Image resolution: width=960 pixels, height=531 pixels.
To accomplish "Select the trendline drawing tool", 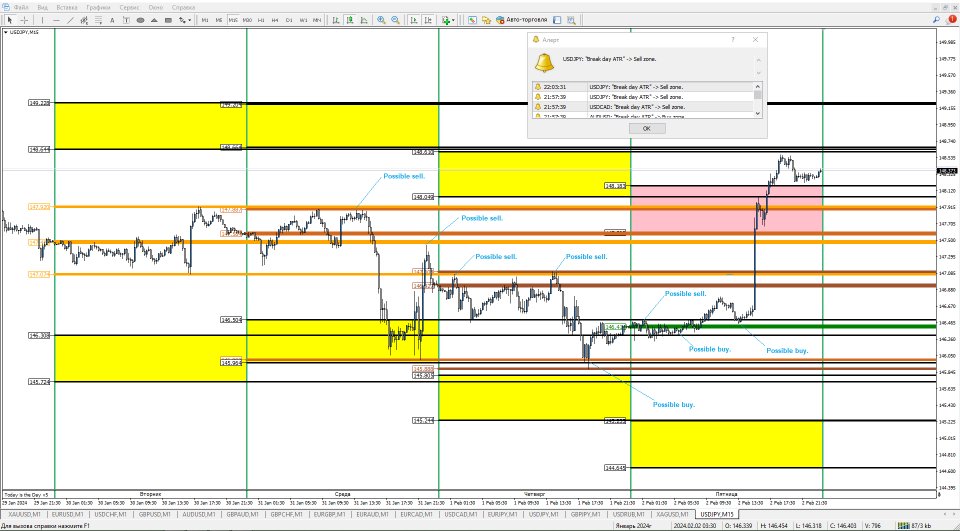I will pos(70,20).
